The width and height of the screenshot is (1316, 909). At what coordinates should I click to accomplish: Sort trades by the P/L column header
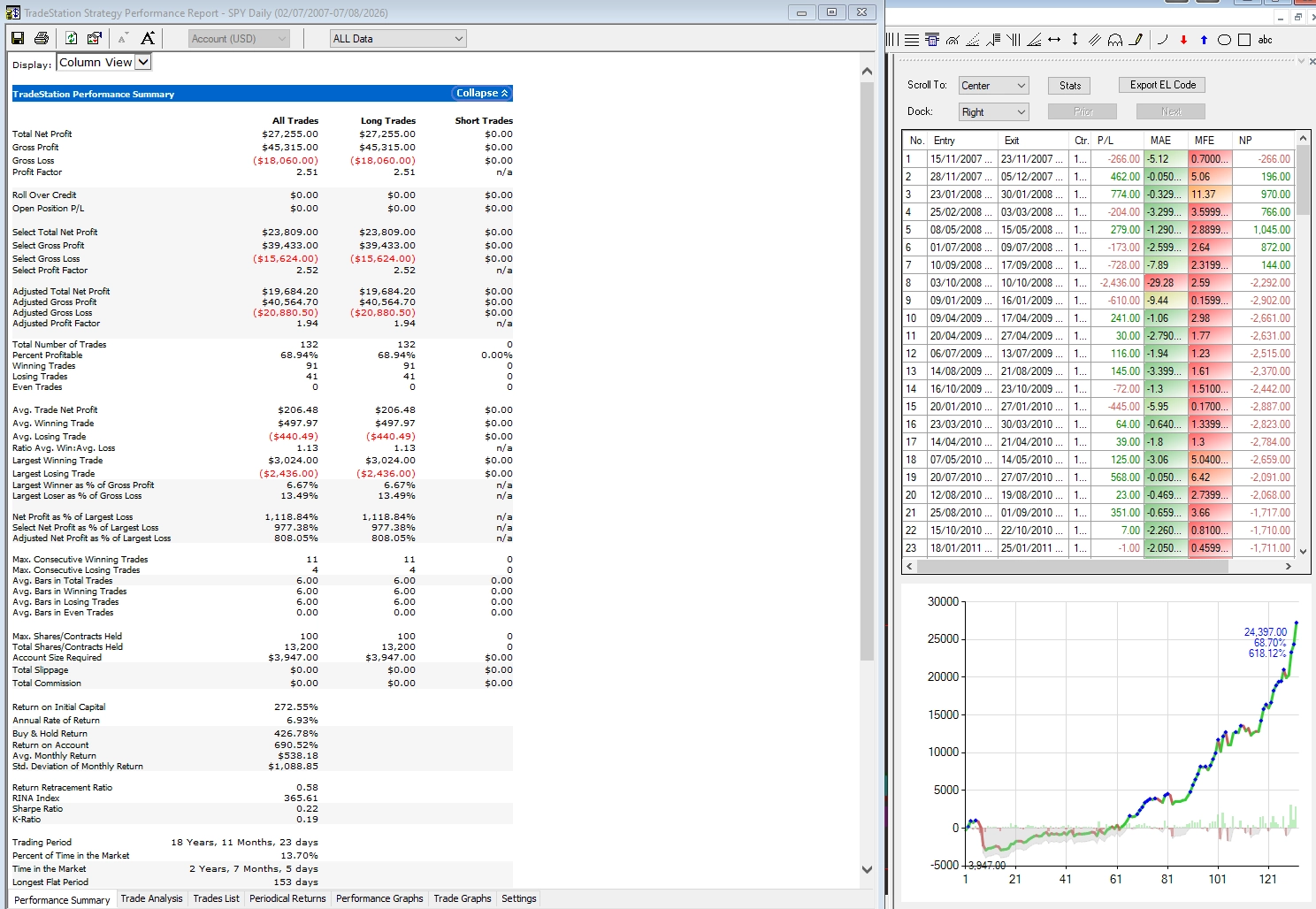pyautogui.click(x=1117, y=141)
